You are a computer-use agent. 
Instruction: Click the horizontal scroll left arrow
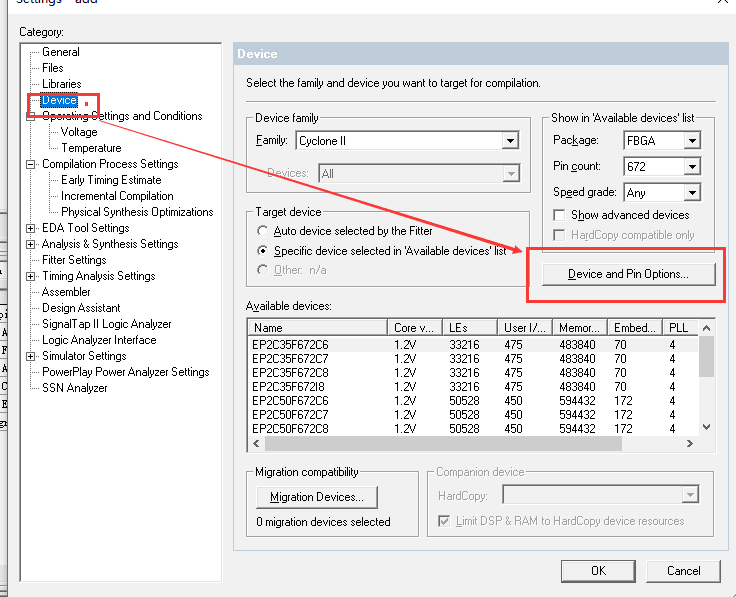(256, 444)
